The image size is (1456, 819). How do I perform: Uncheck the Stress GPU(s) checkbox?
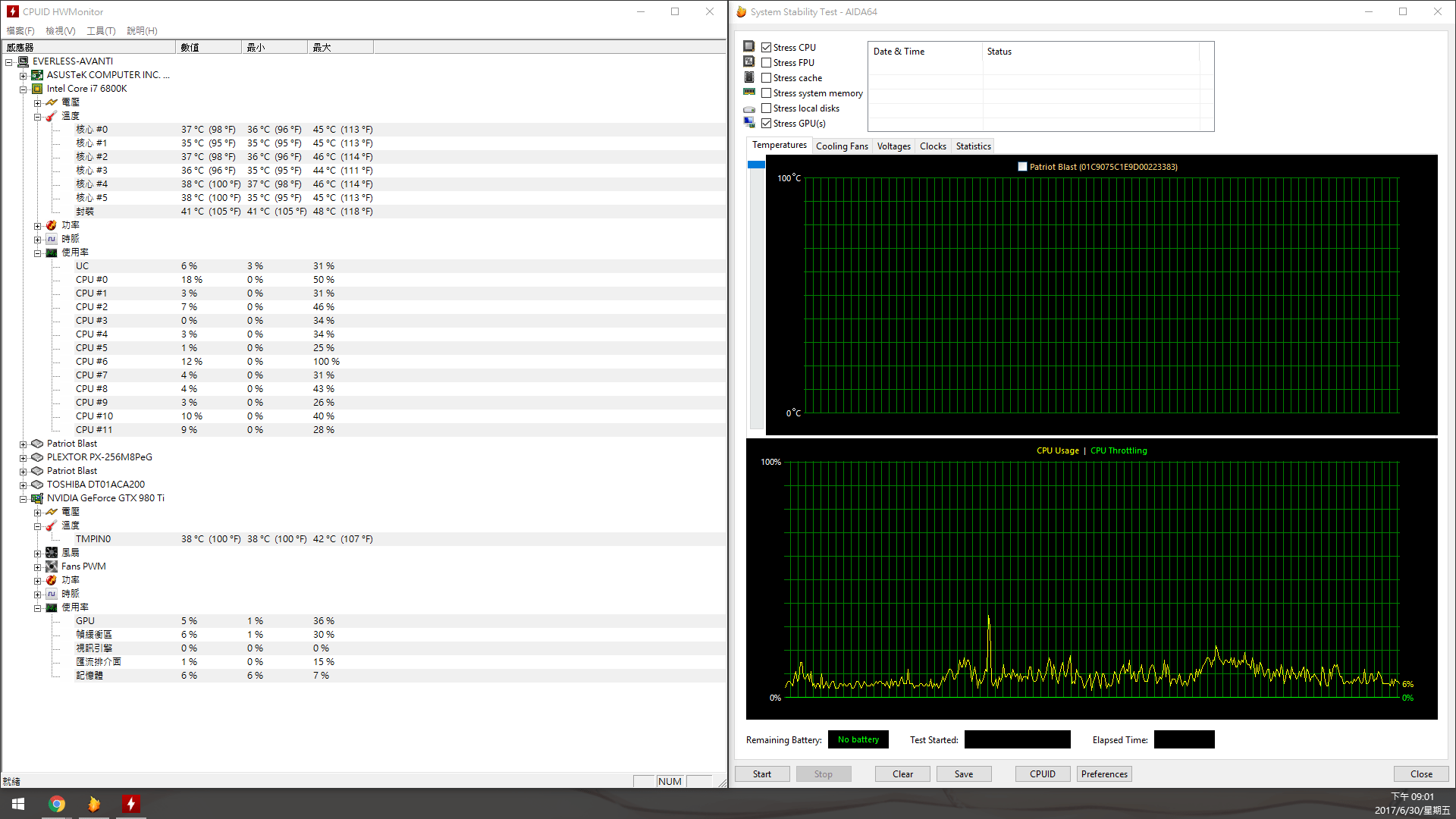click(767, 123)
